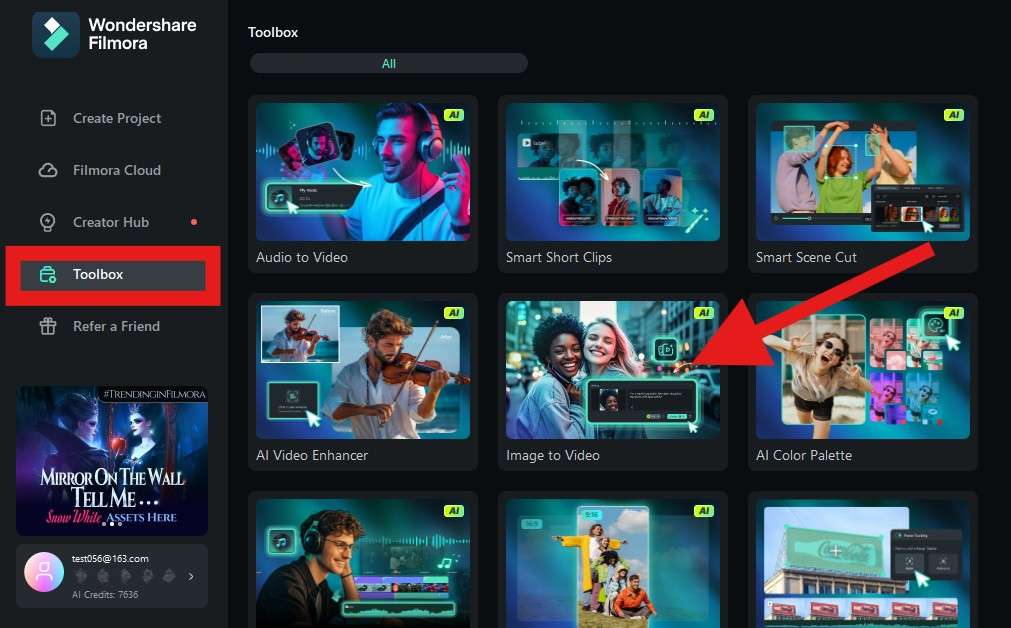
Task: Open the AI Color Palette tool
Action: tap(863, 382)
